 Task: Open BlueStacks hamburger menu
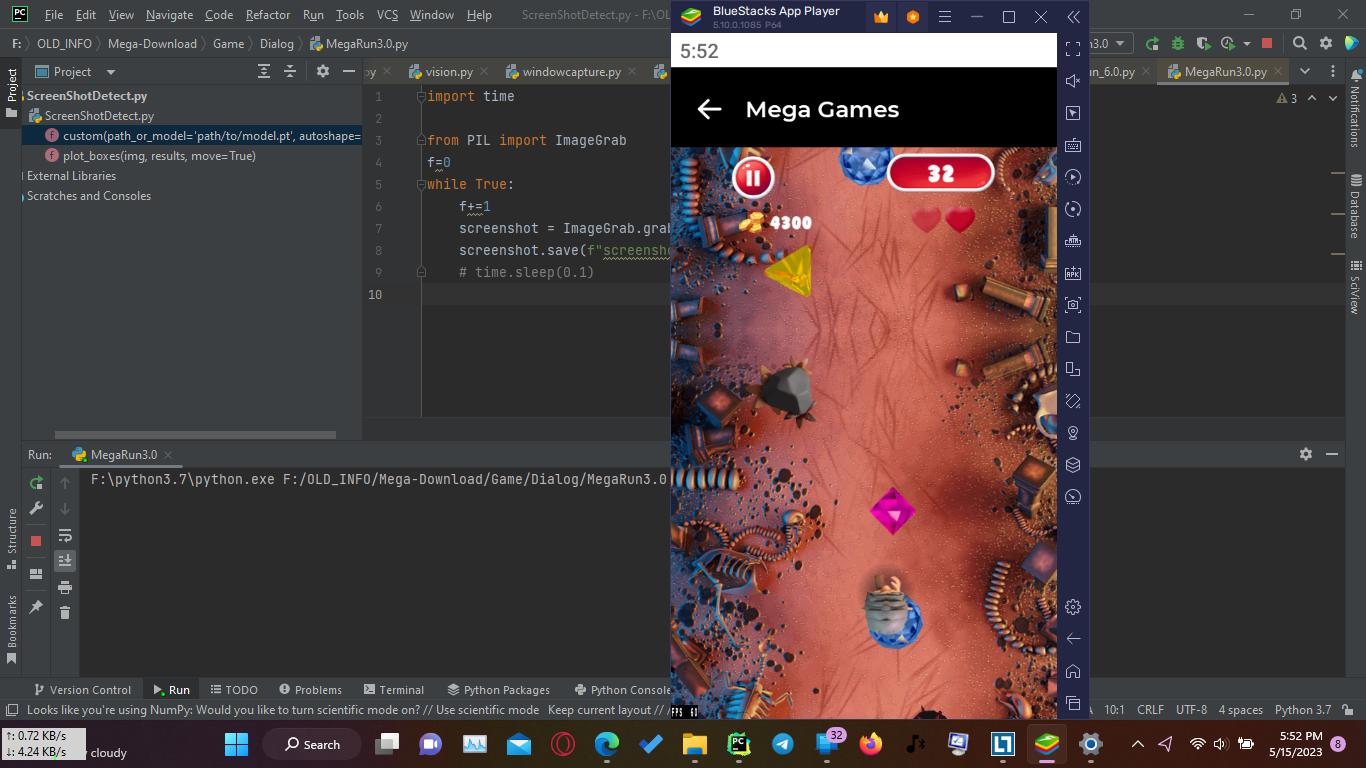click(944, 17)
